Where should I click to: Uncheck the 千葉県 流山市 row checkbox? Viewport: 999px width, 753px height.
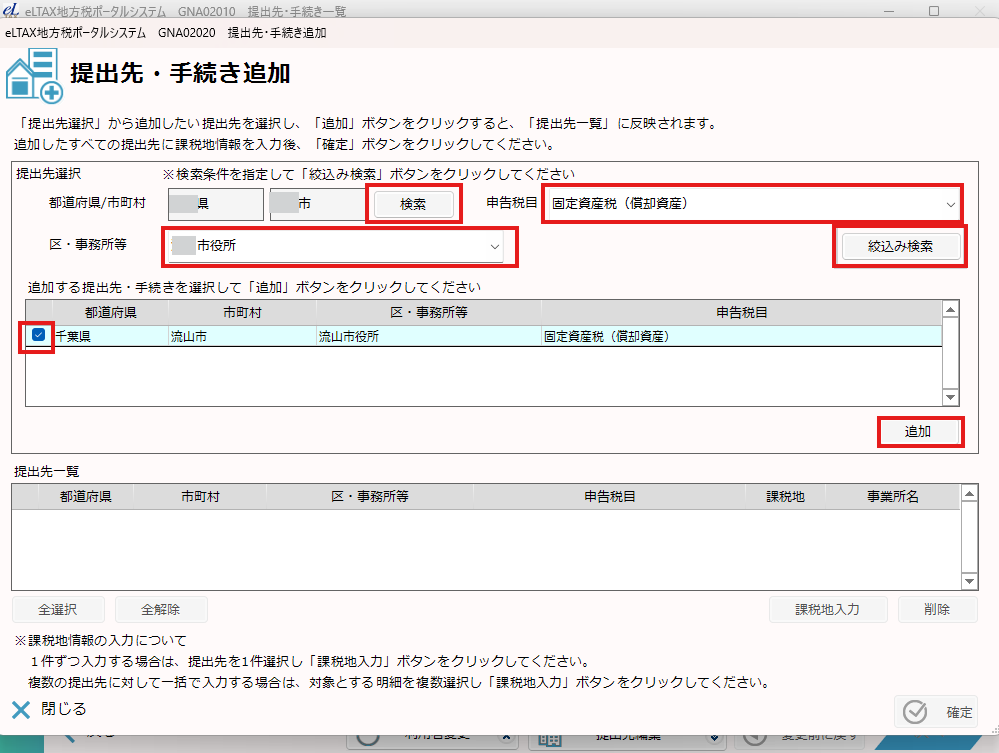pyautogui.click(x=39, y=336)
